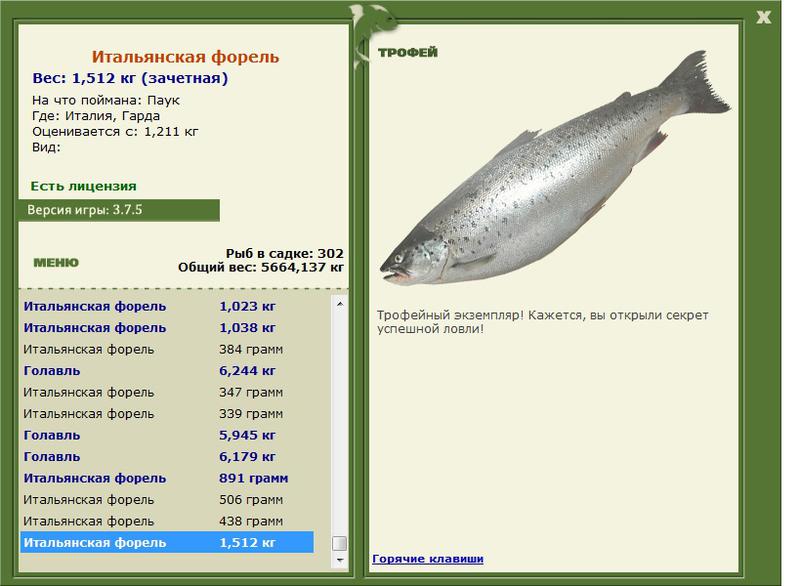Click the На что поймана: Паук line

point(106,100)
